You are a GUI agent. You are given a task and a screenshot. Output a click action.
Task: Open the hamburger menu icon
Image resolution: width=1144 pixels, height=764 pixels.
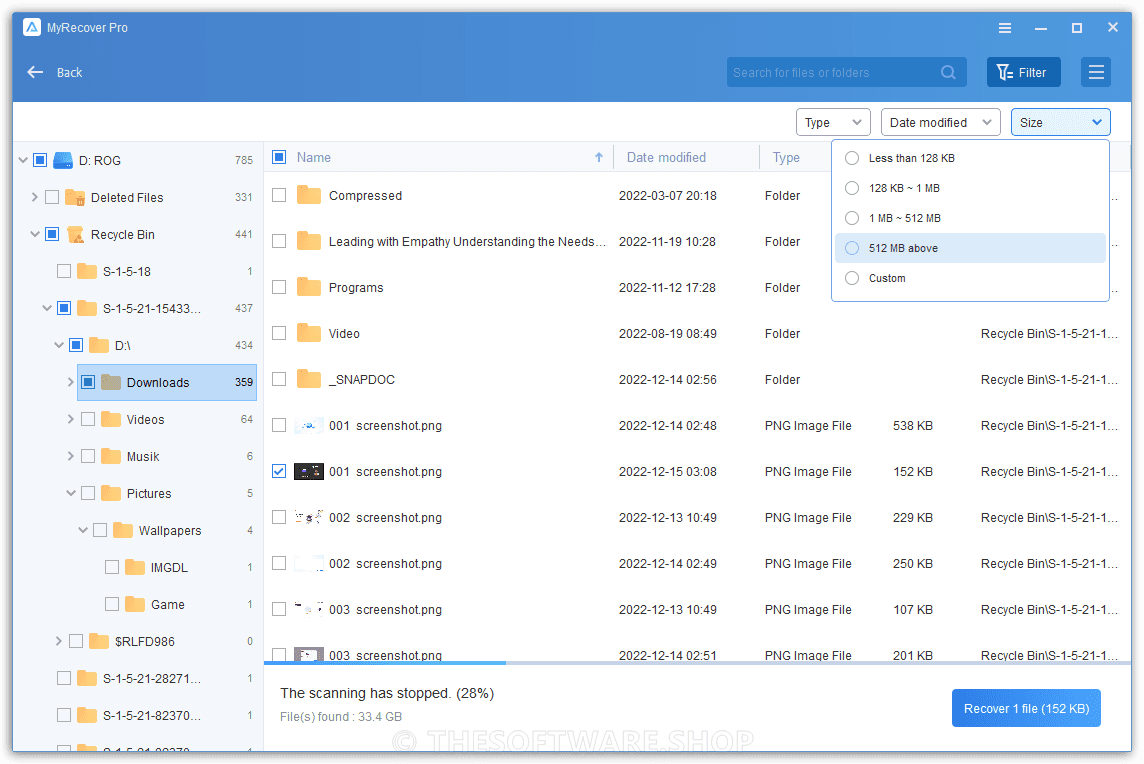[x=1096, y=72]
